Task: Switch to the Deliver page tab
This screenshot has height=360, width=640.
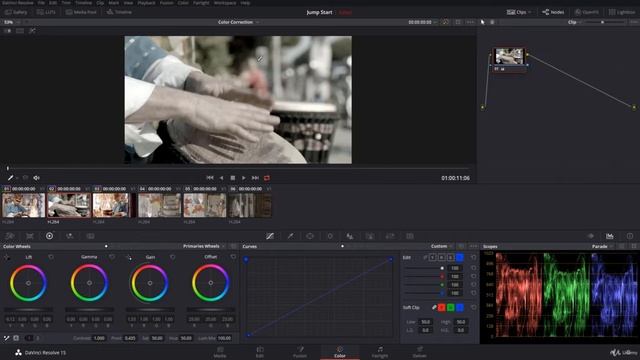Action: pos(419,352)
